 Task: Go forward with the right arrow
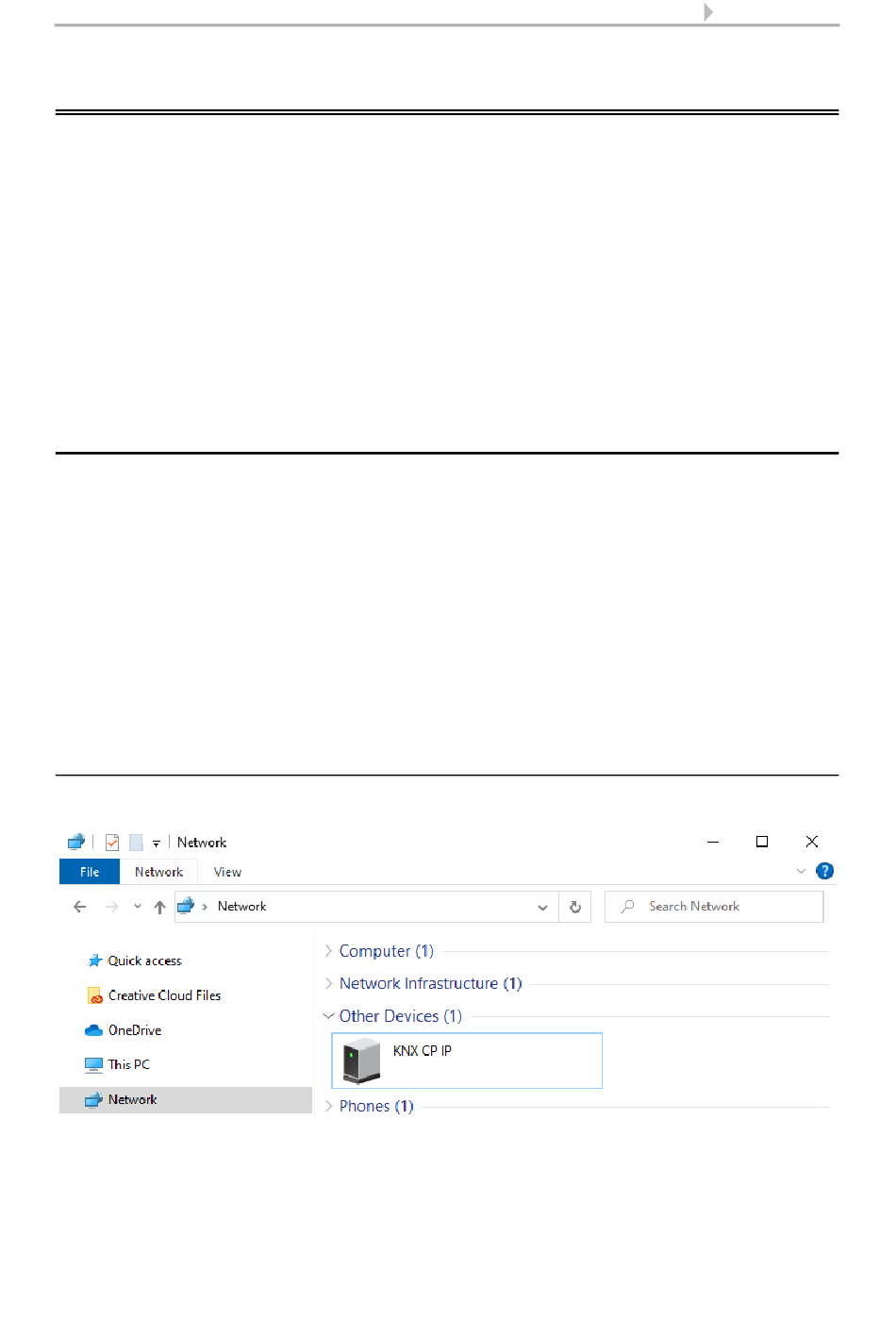click(112, 907)
